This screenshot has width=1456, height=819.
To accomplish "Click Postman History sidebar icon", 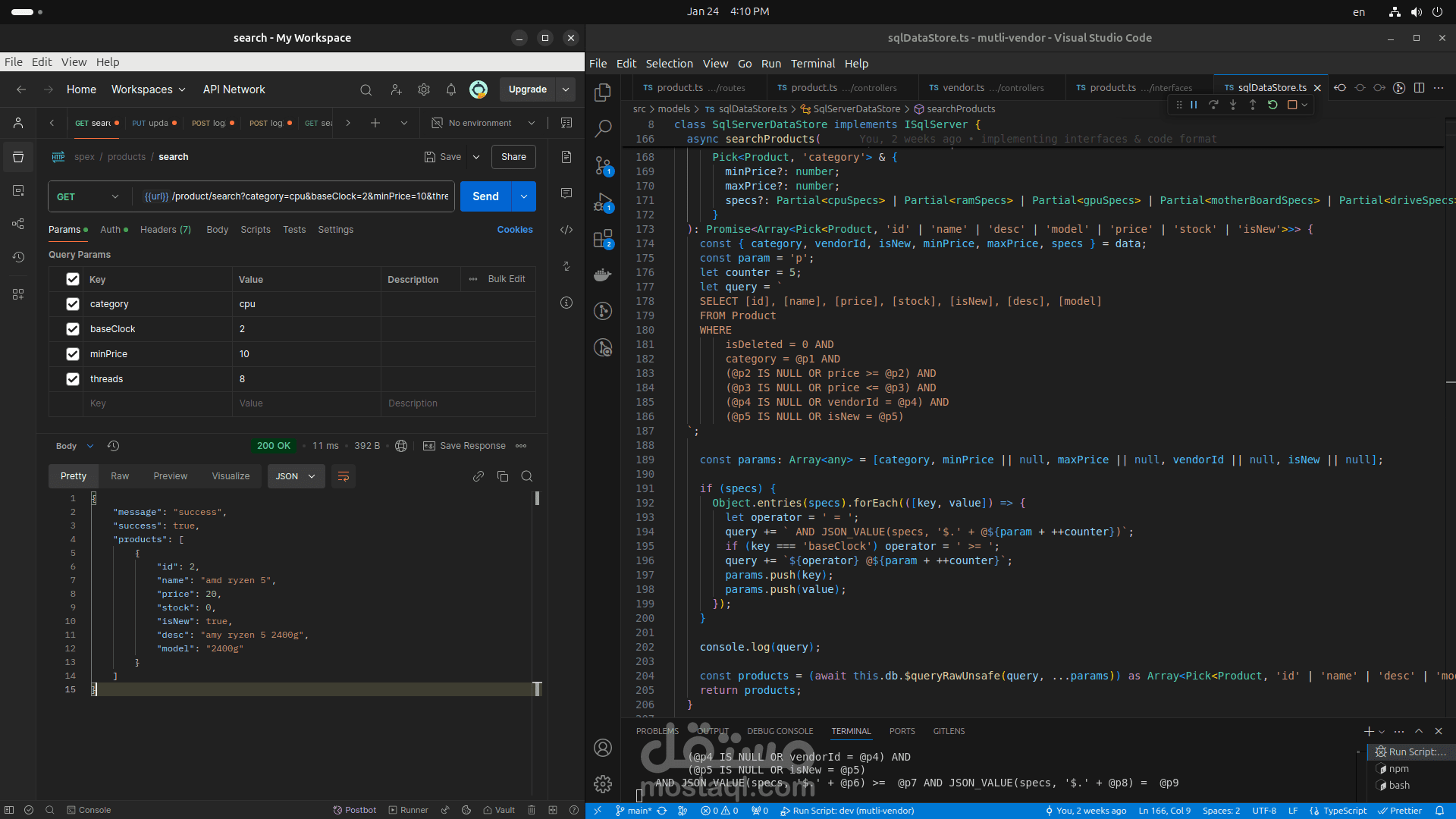I will click(18, 257).
